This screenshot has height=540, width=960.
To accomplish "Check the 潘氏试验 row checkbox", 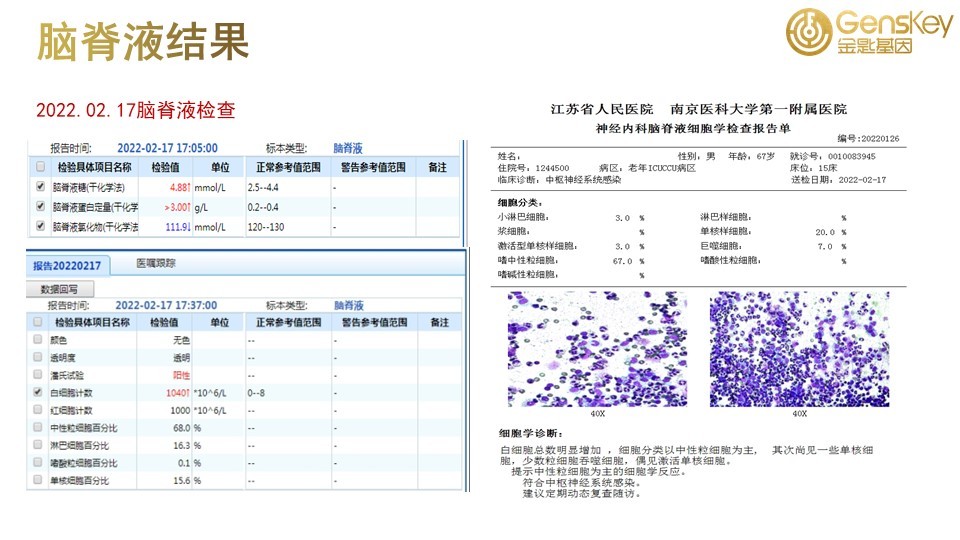I will click(38, 375).
